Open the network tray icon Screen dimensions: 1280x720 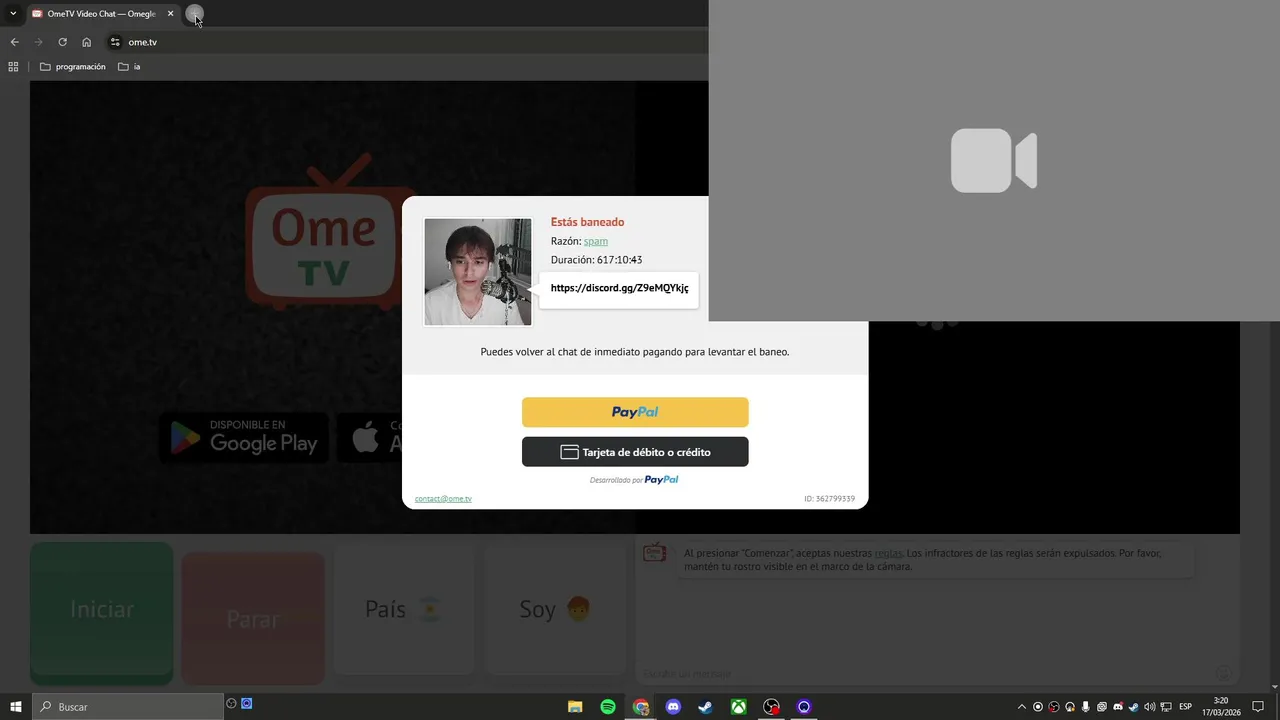[1166, 707]
